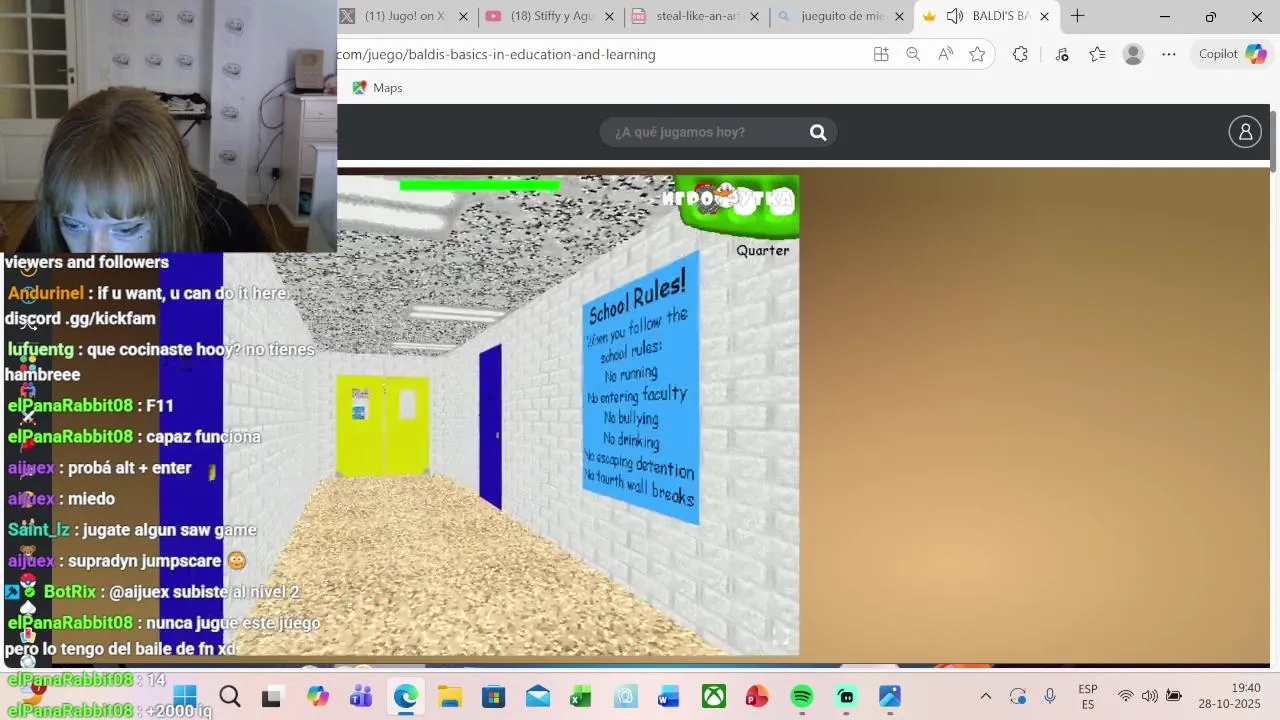The height and width of the screenshot is (720, 1280).
Task: Open the ESP ES language switcher
Action: point(1088,696)
